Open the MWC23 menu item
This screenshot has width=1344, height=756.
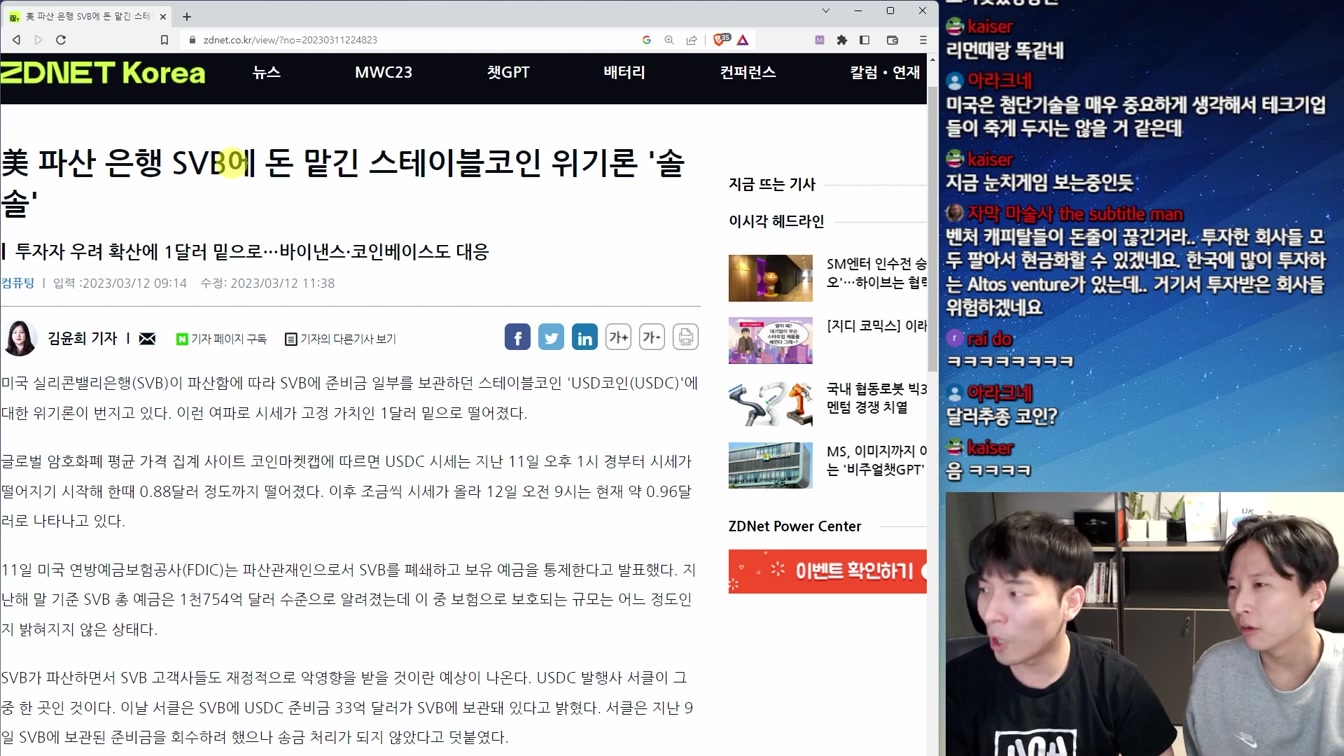(x=383, y=72)
